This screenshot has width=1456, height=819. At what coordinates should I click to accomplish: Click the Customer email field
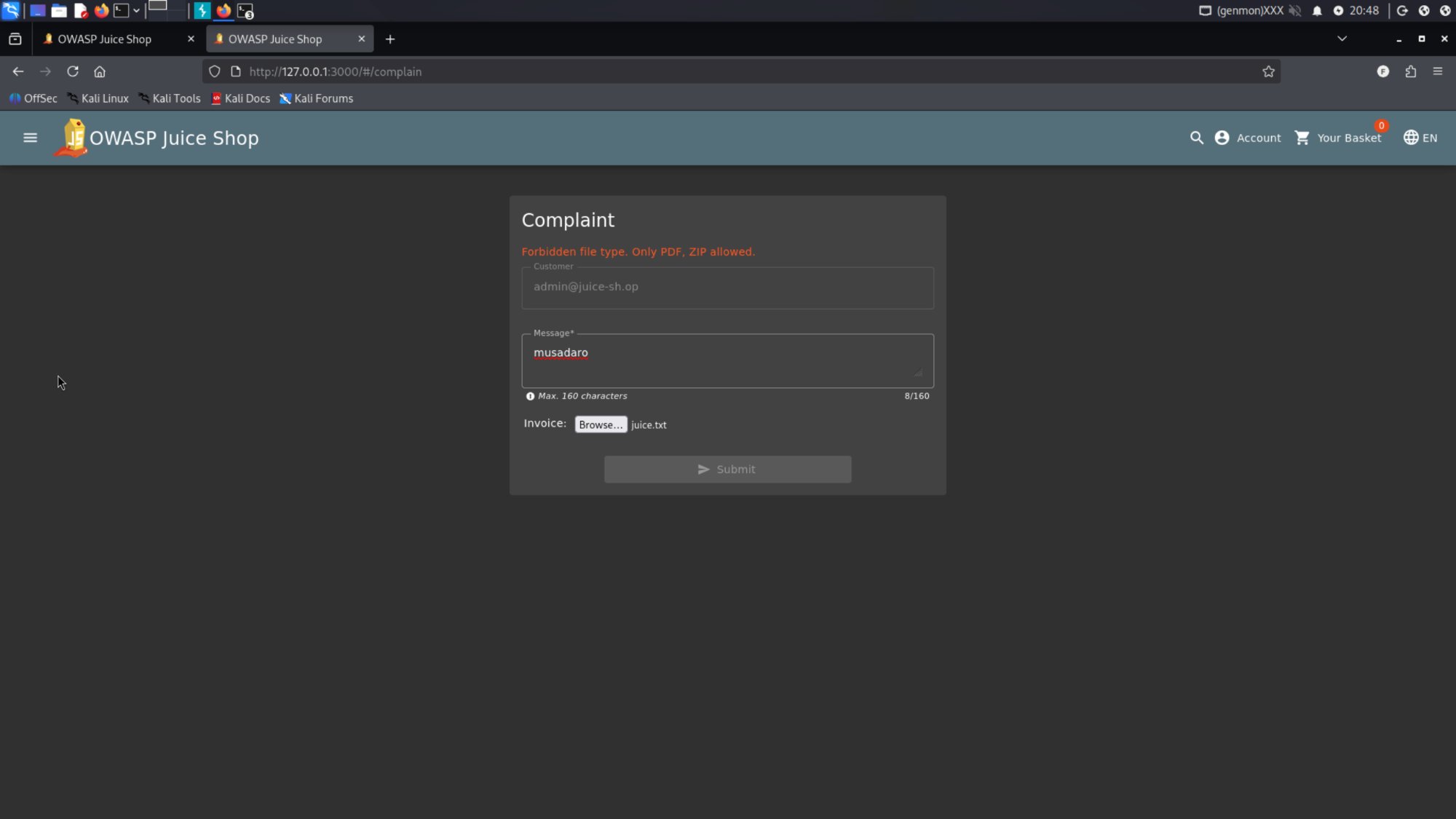point(727,288)
